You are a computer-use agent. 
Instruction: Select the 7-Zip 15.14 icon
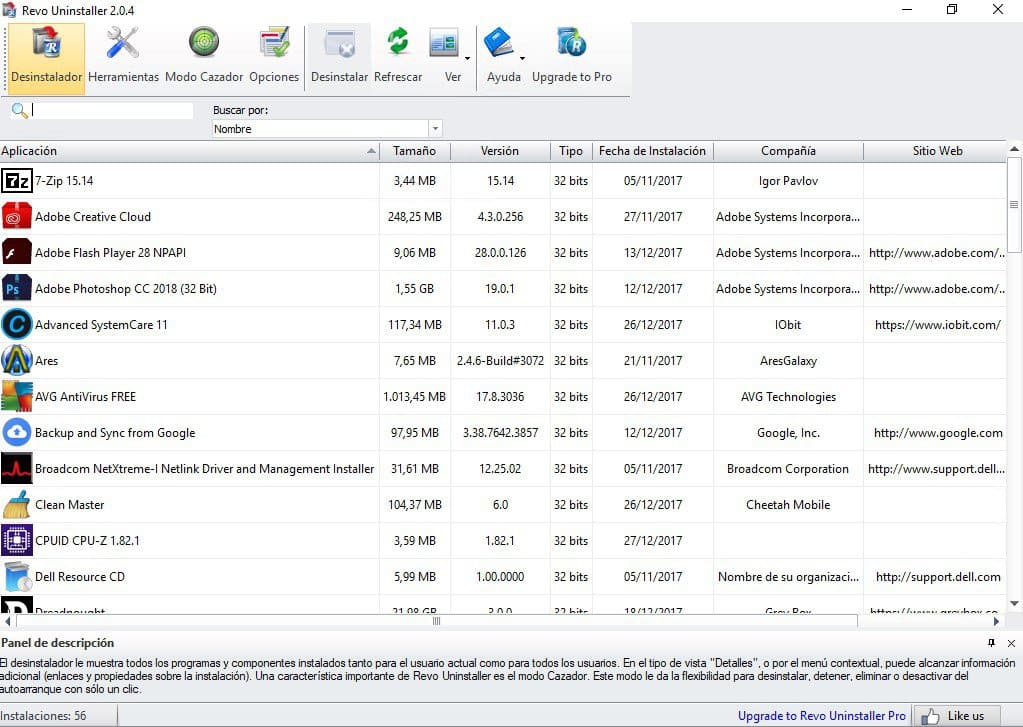pos(16,181)
